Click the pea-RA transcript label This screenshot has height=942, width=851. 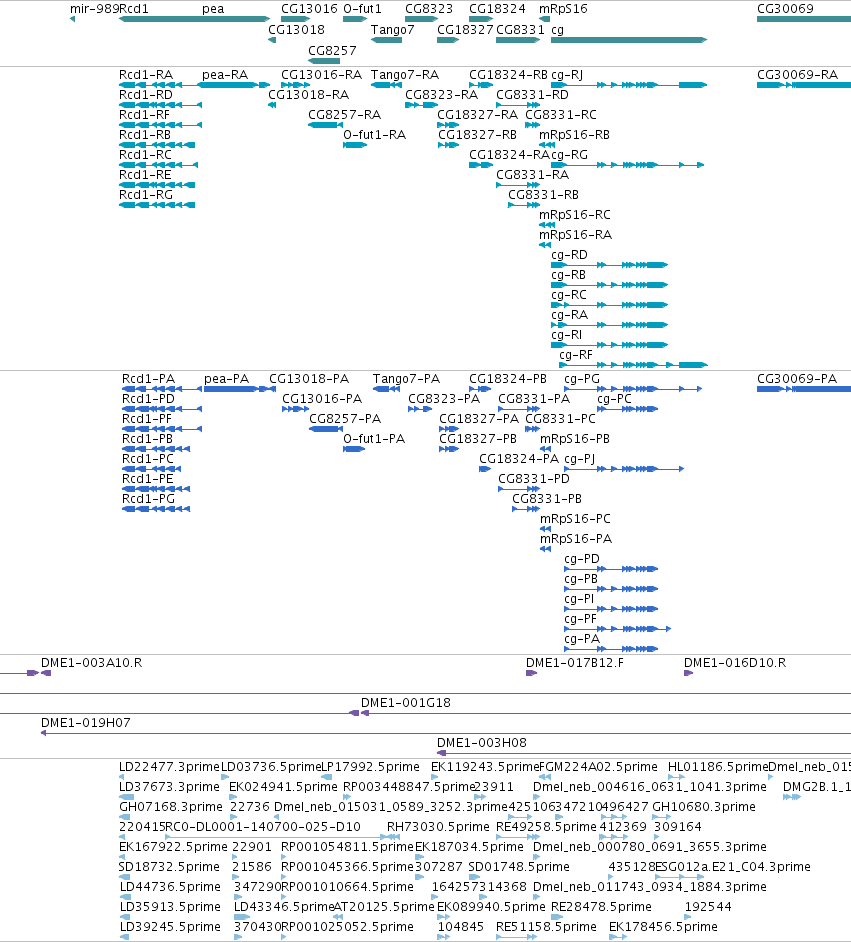(x=225, y=74)
